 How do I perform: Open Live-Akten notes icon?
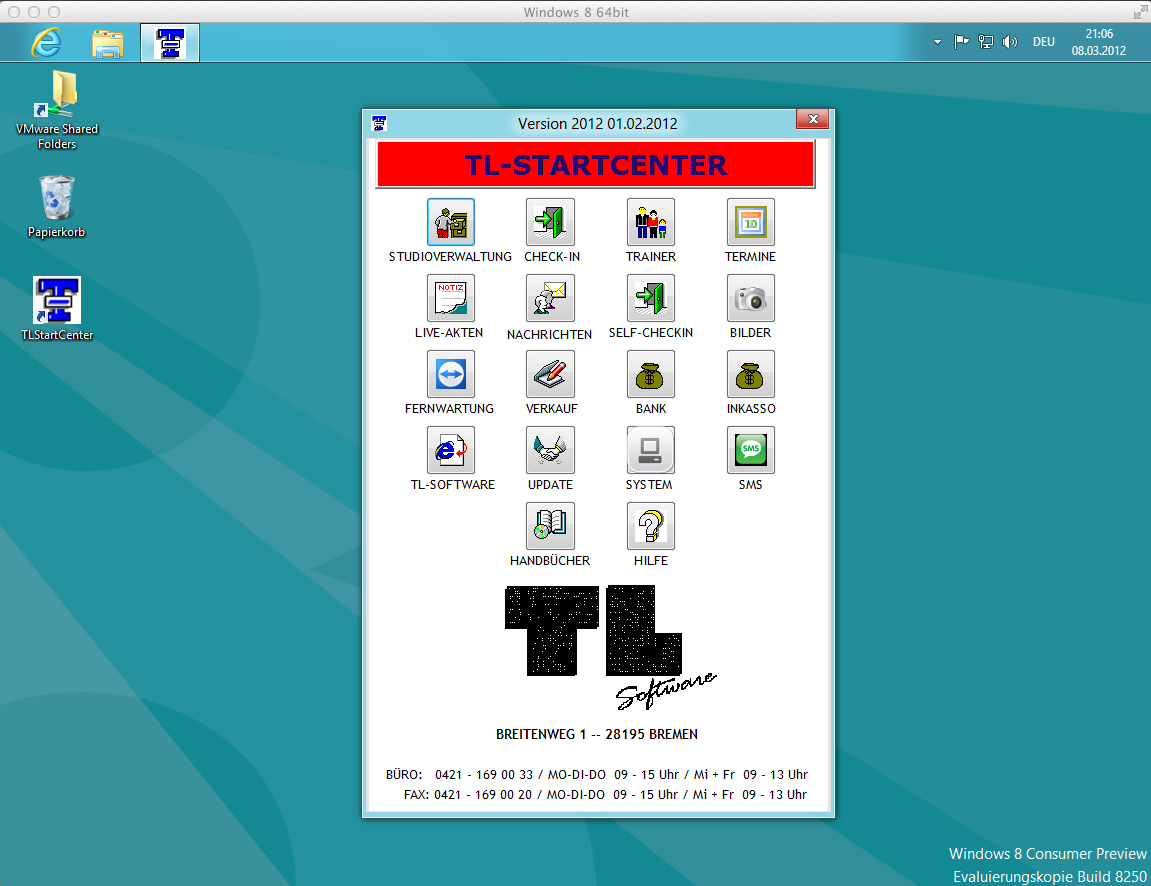pos(450,298)
